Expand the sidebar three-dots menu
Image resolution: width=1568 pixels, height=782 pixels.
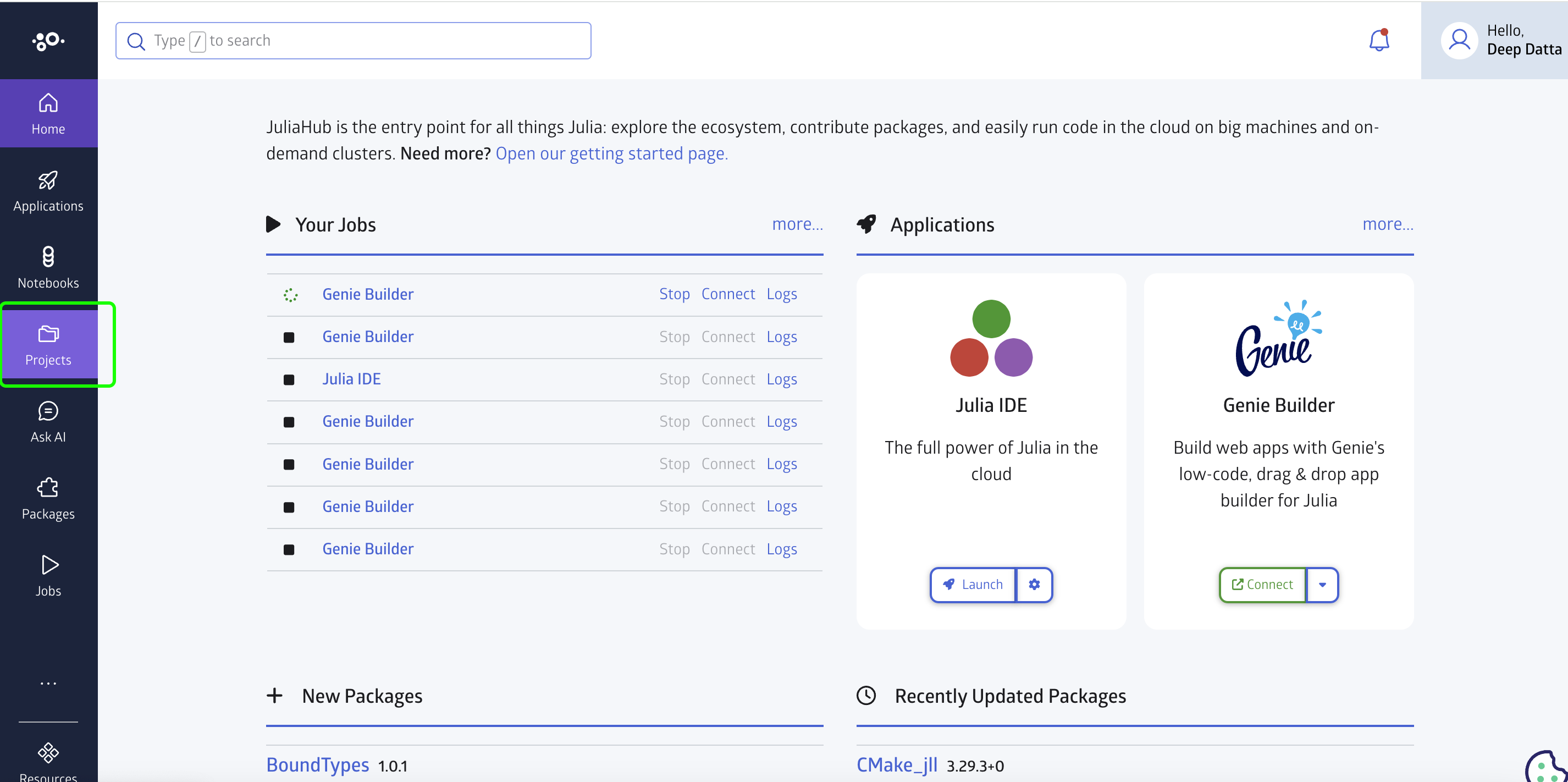[48, 684]
